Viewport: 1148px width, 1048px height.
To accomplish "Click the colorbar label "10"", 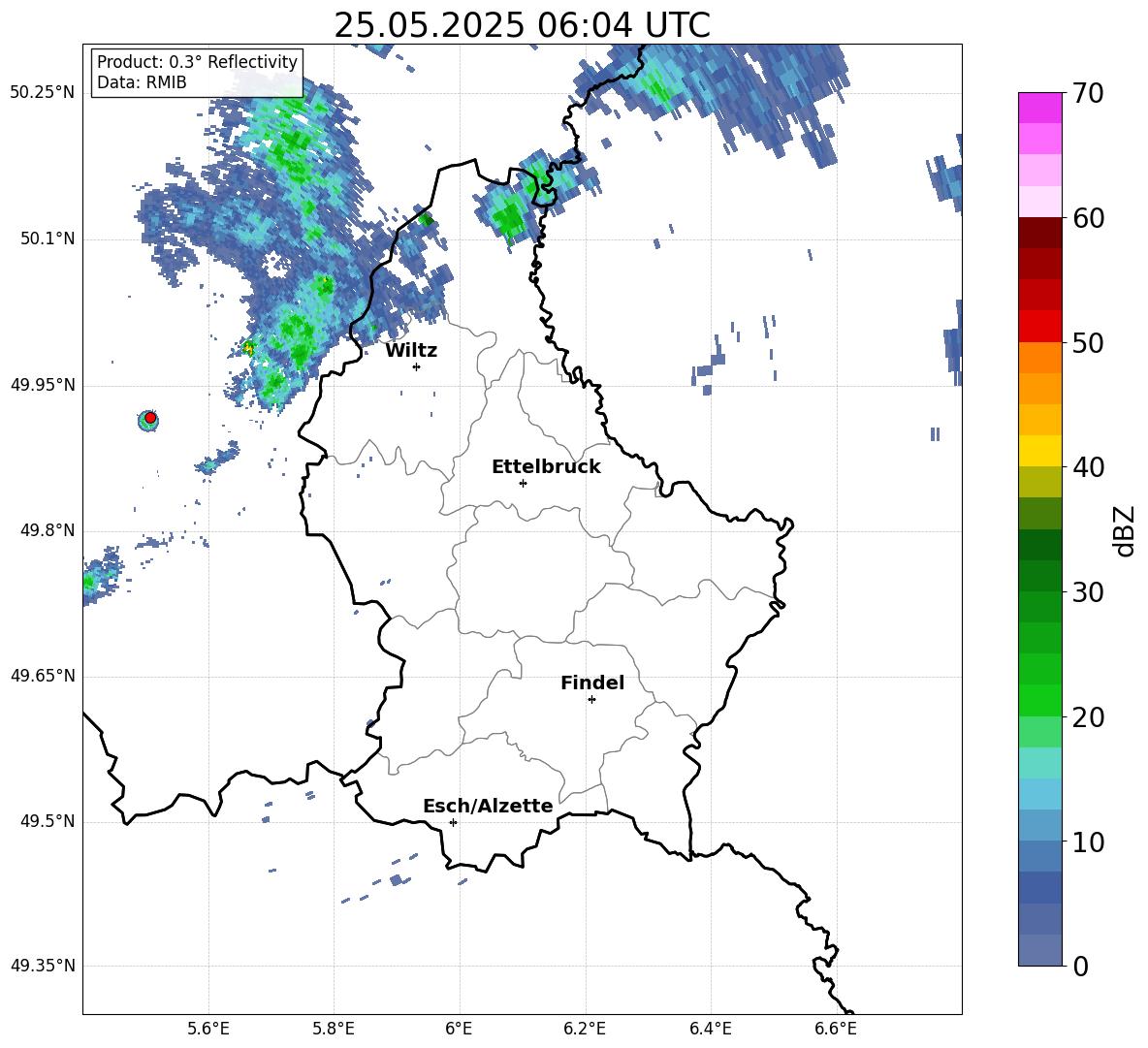I will point(1087,842).
